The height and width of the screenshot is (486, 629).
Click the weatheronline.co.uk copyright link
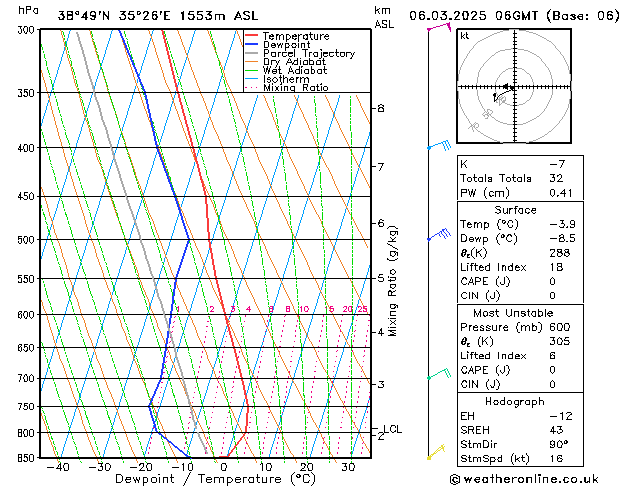[x=532, y=478]
